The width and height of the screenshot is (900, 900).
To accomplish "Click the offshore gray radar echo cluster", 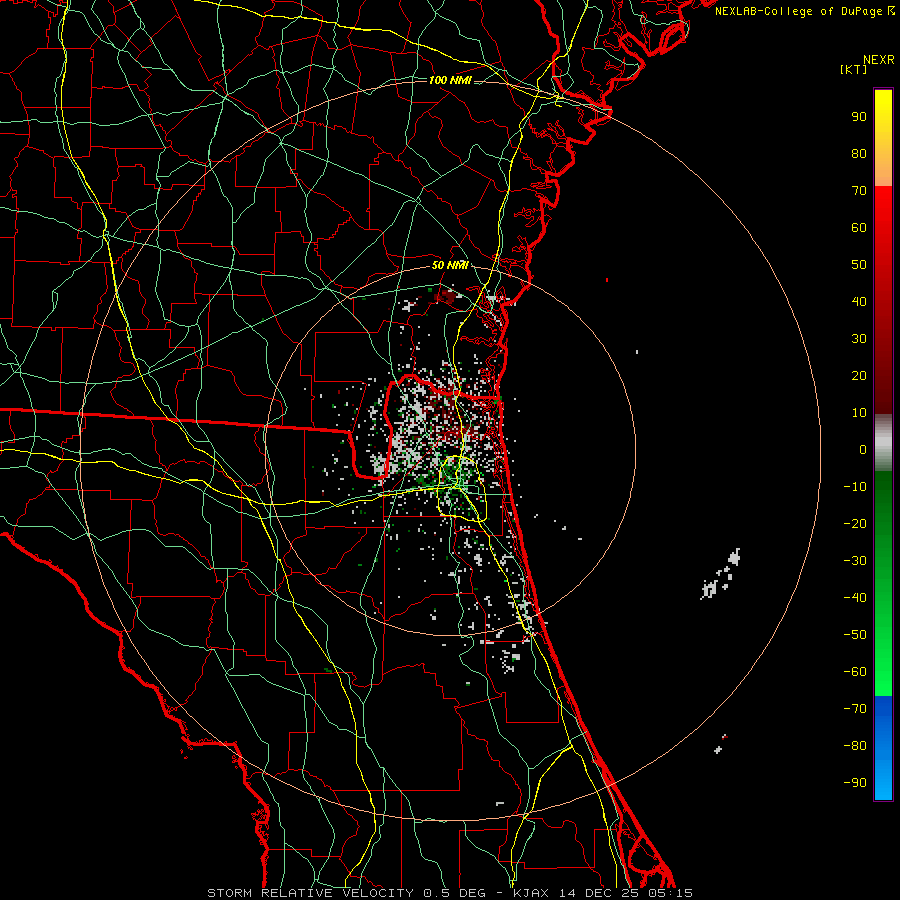I will pos(720,574).
